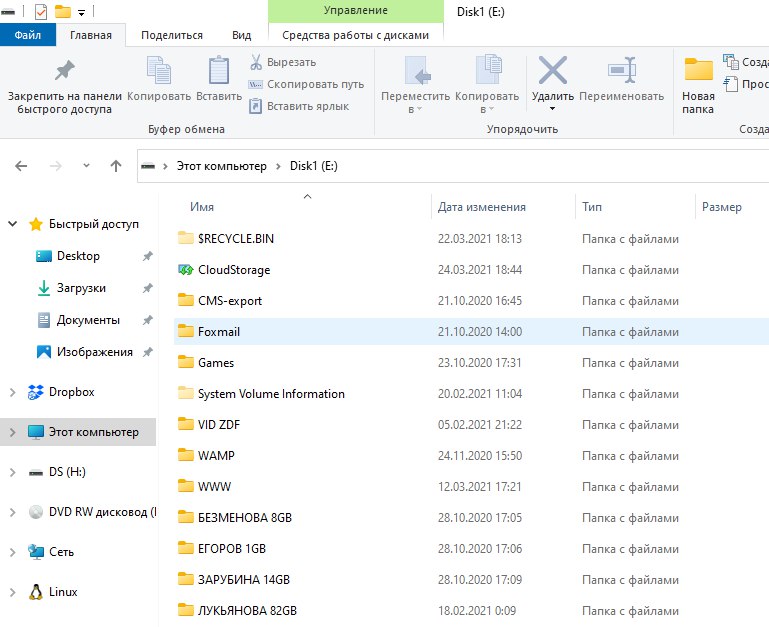Click the Управление contextual tab header
Viewport: 769px width, 627px height.
click(x=356, y=10)
